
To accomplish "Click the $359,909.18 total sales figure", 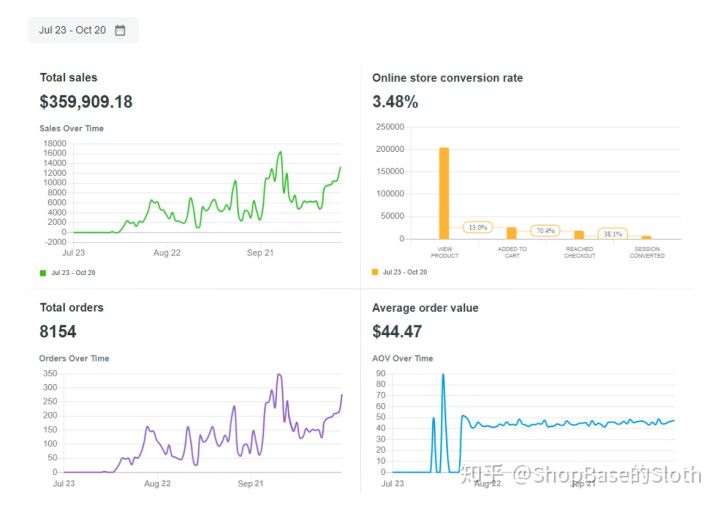I will click(x=86, y=102).
